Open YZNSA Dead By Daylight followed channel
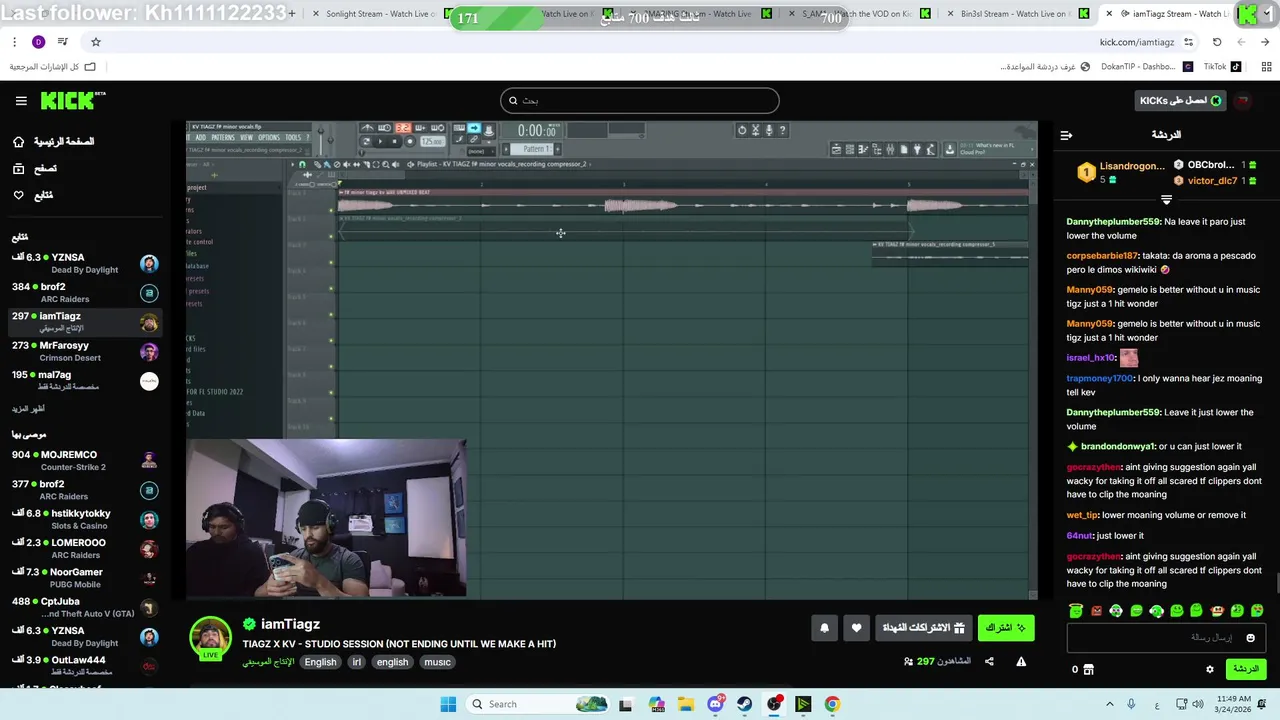This screenshot has height=720, width=1280. (x=85, y=263)
